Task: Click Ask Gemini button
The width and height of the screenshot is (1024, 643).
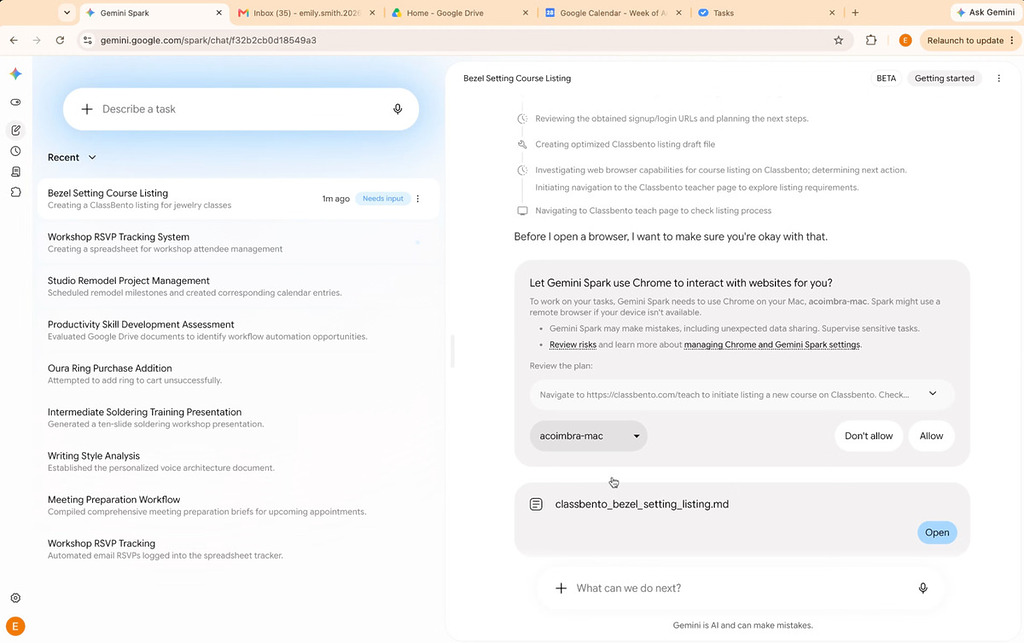Action: pos(985,12)
